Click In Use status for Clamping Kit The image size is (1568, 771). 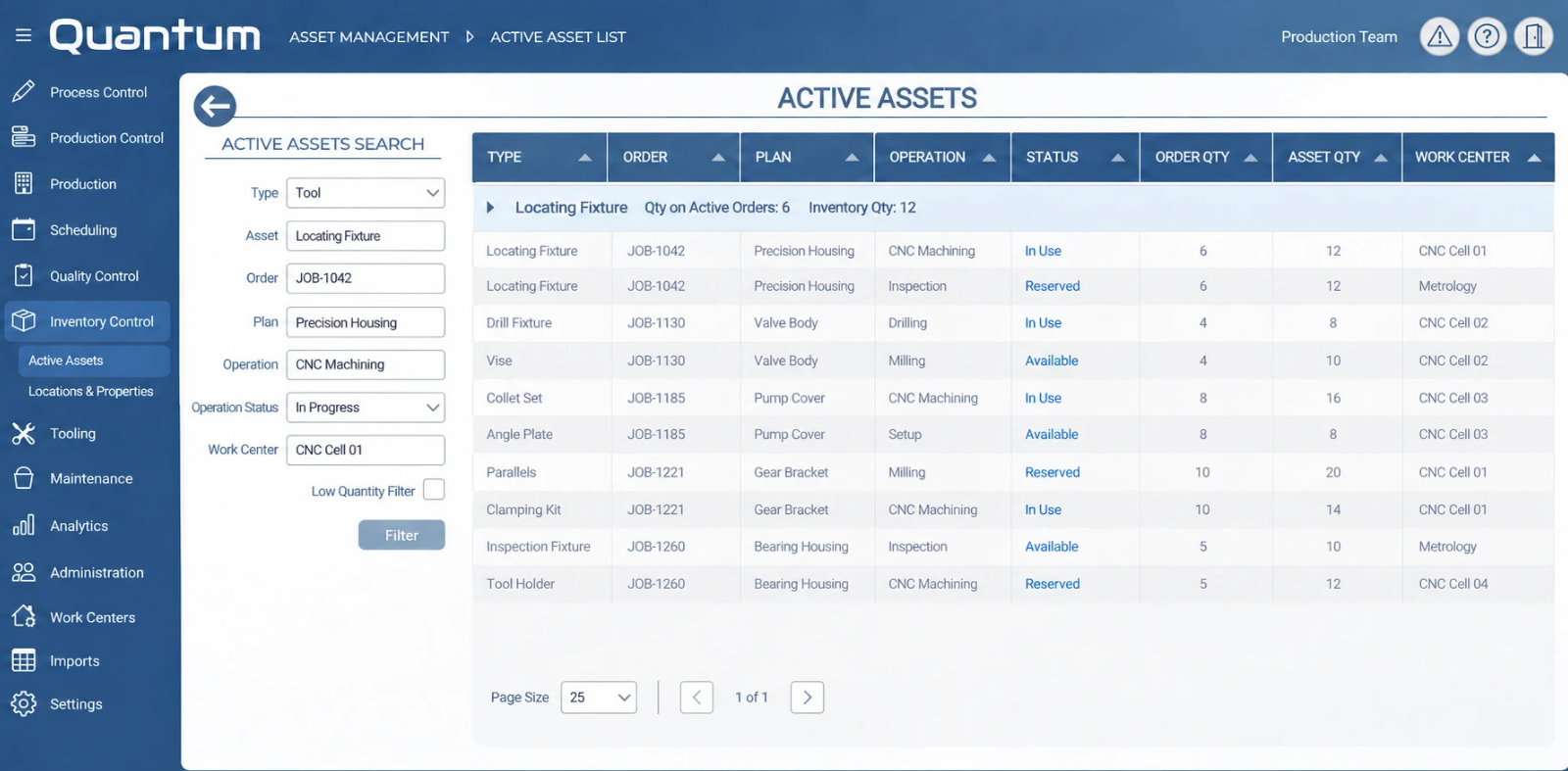tap(1043, 509)
